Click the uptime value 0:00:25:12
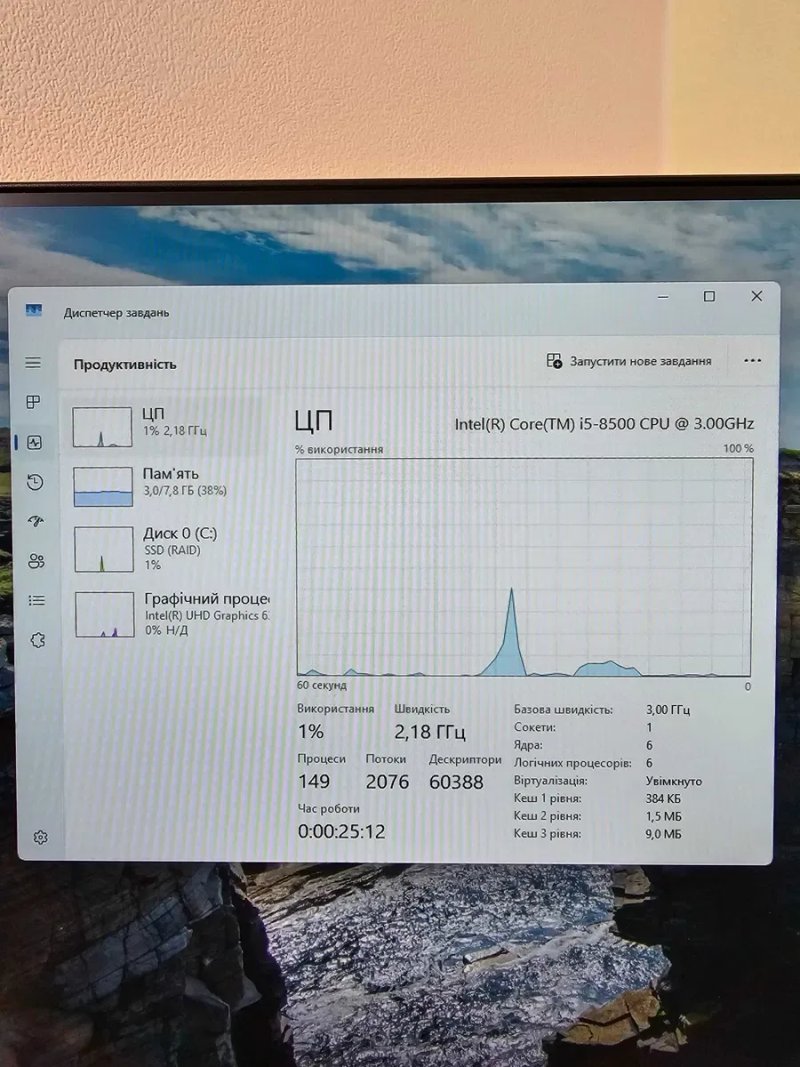Screen dimensions: 800x1067 click(341, 832)
